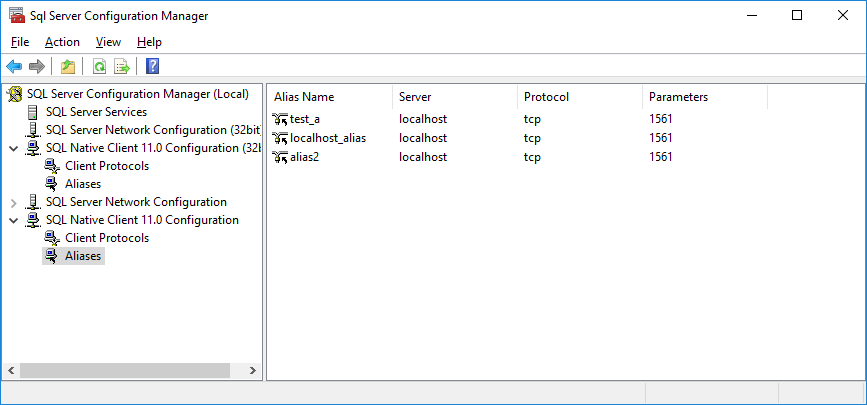Select the localhost_alias entry
867x405 pixels.
[x=328, y=138]
